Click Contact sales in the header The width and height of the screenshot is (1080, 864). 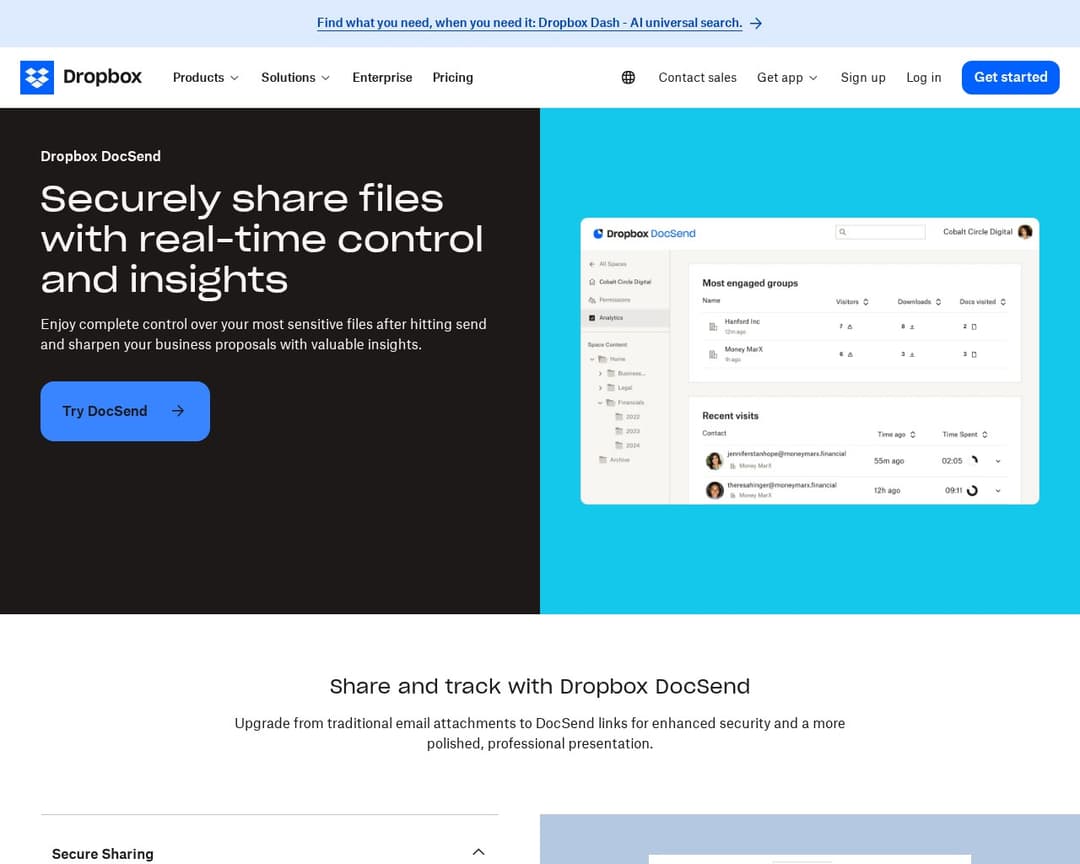(x=697, y=77)
